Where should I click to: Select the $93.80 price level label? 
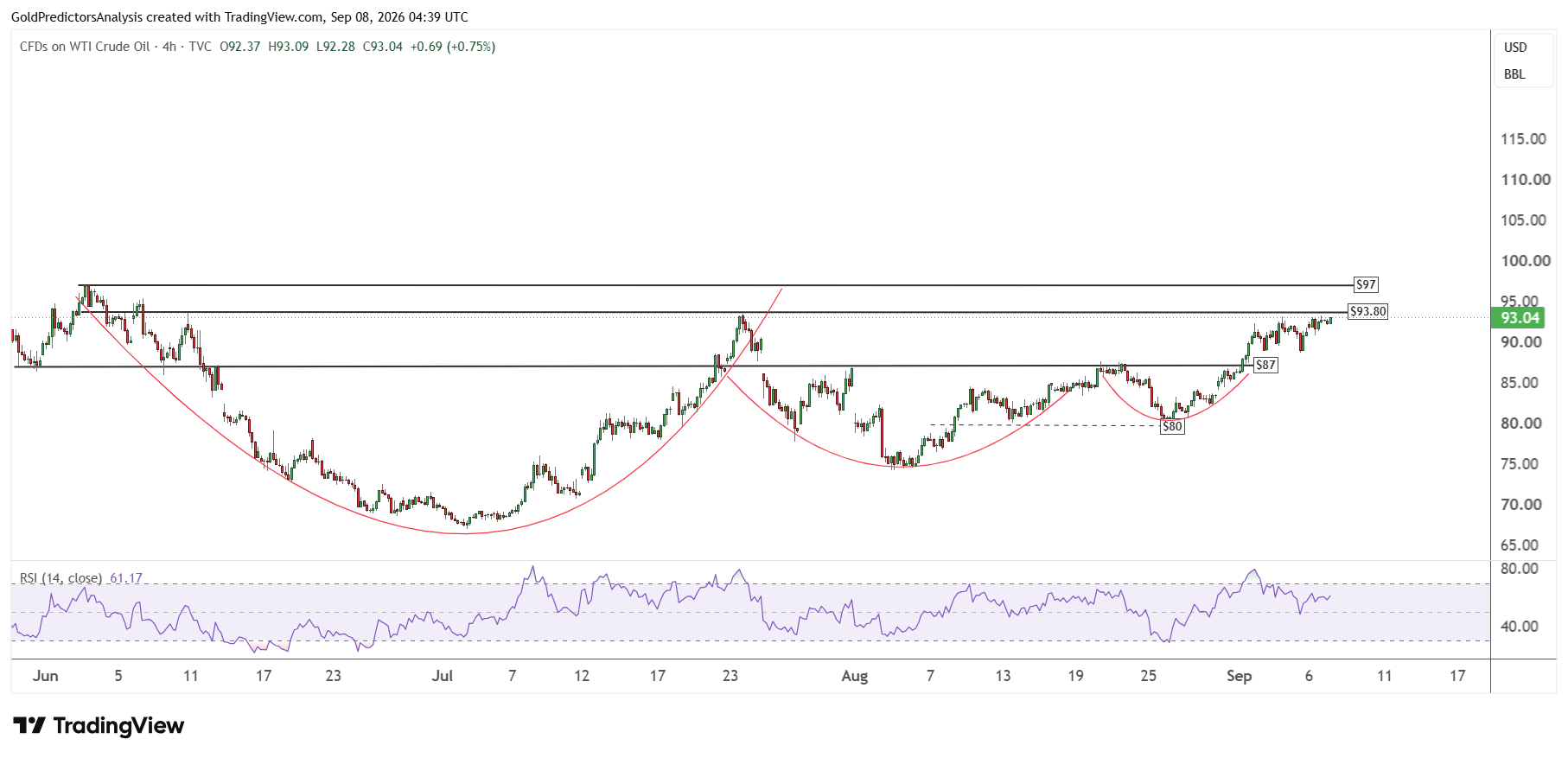click(x=1367, y=311)
